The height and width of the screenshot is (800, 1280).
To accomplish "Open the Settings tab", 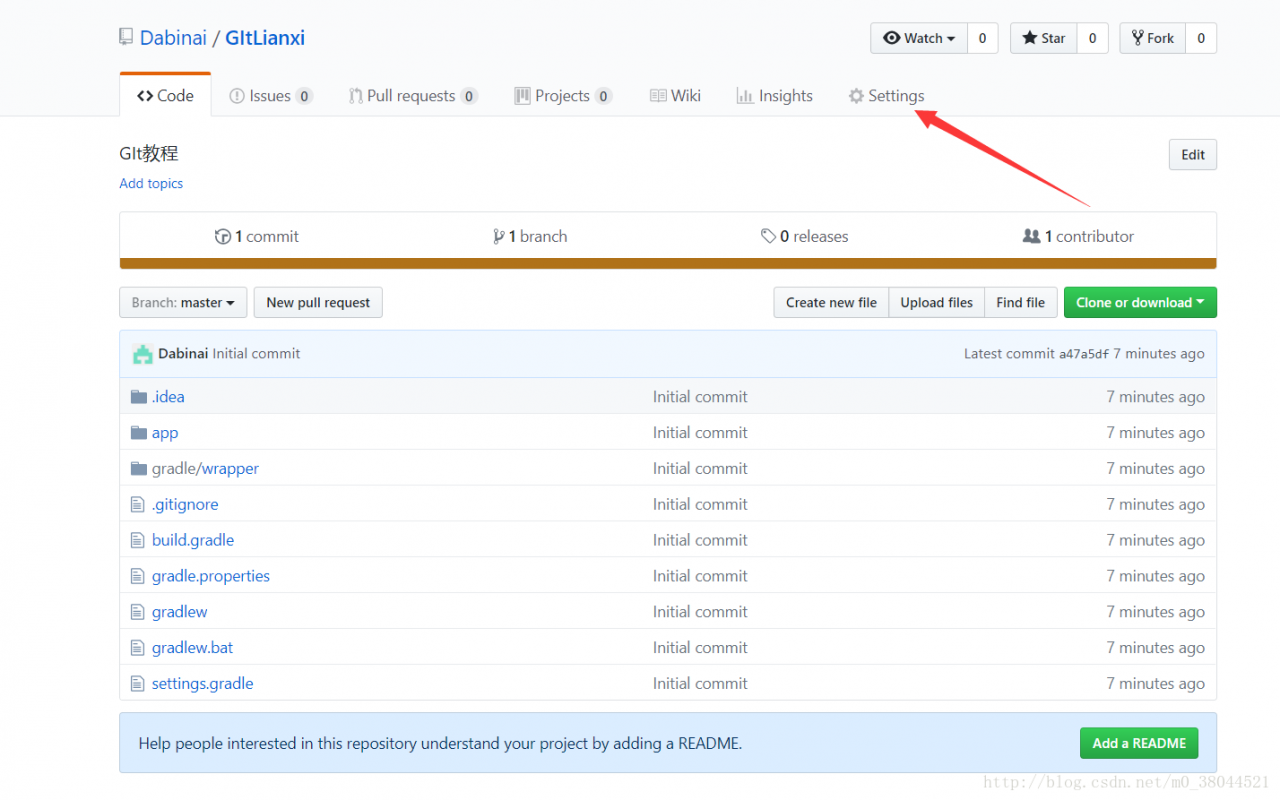I will (x=886, y=96).
